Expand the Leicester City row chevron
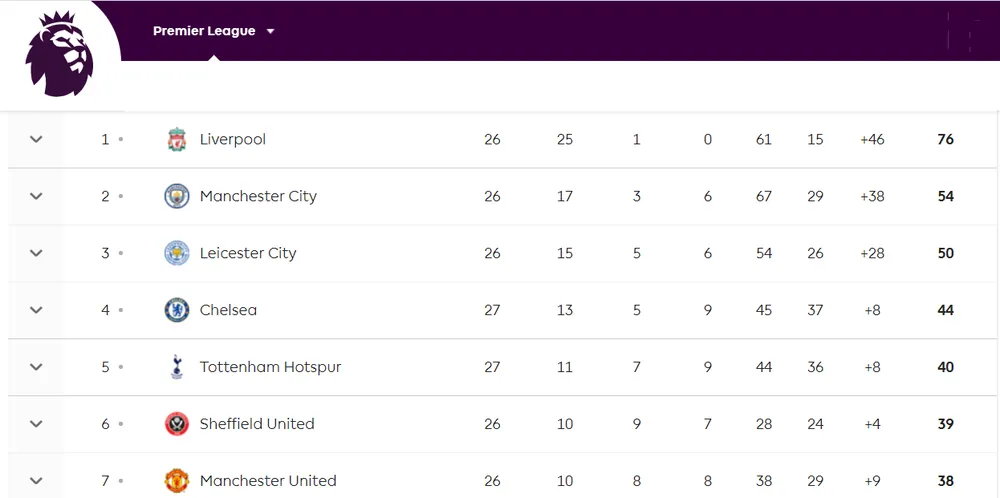The width and height of the screenshot is (1000, 498). point(36,254)
